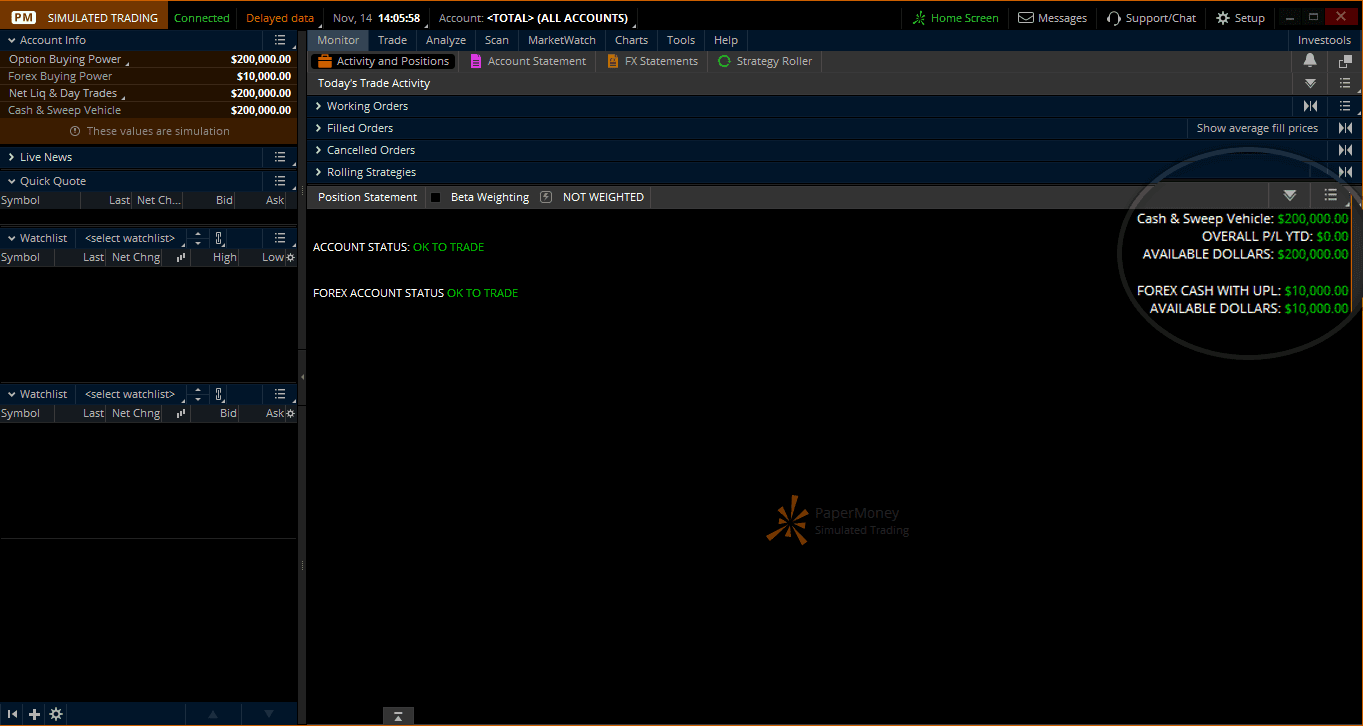Enable the Beta Weighting checkbox
This screenshot has height=726, width=1363.
435,197
